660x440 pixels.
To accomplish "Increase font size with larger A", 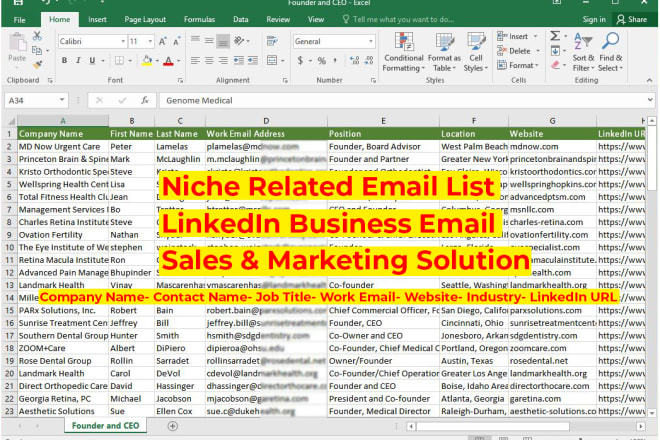I will tap(162, 41).
